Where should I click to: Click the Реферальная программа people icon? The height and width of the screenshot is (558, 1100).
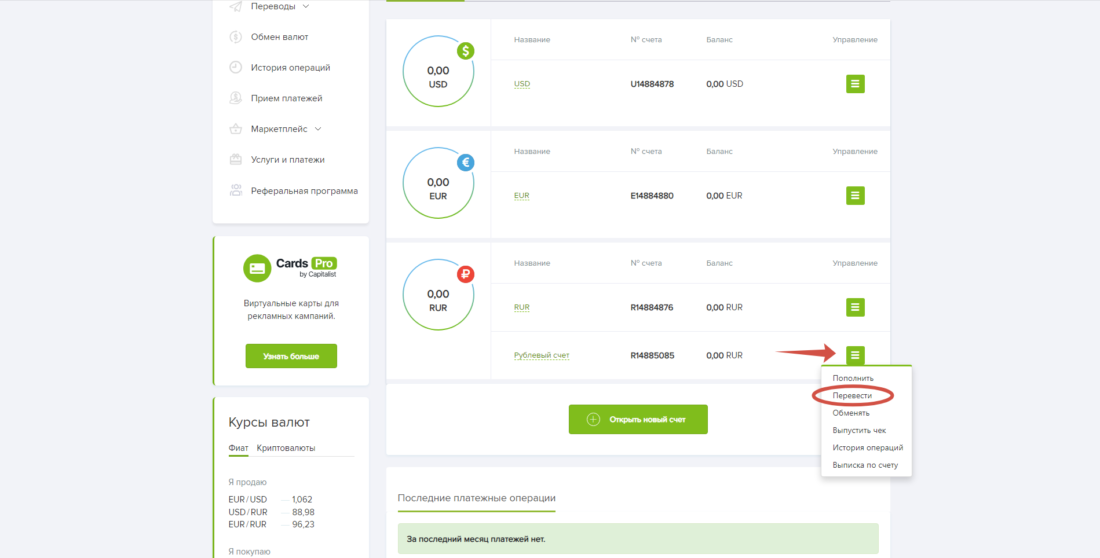236,190
